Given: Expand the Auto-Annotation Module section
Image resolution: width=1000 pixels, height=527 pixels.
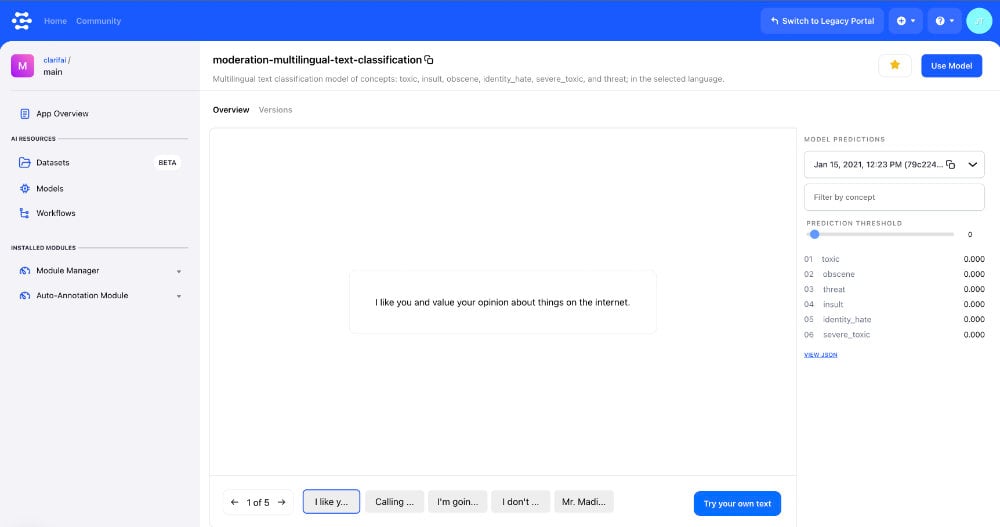Looking at the screenshot, I should pos(178,296).
